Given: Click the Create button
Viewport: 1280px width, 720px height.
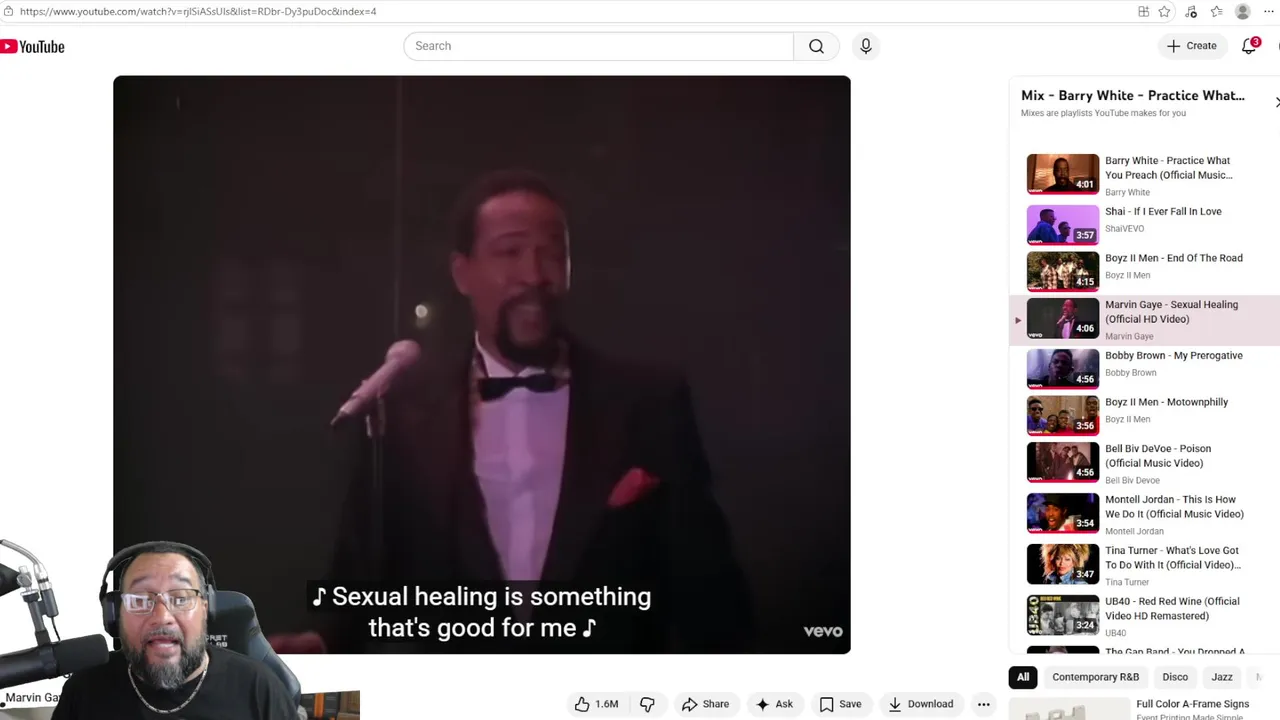Looking at the screenshot, I should pyautogui.click(x=1192, y=46).
